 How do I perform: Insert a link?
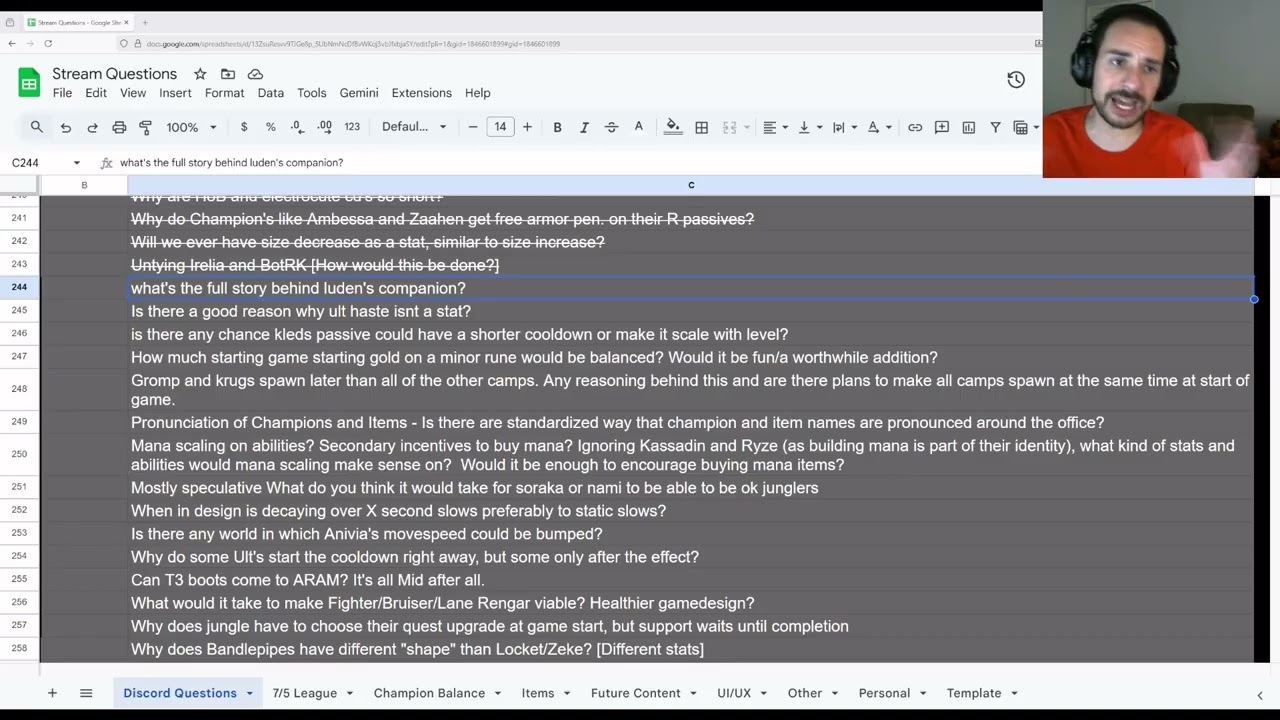[915, 127]
